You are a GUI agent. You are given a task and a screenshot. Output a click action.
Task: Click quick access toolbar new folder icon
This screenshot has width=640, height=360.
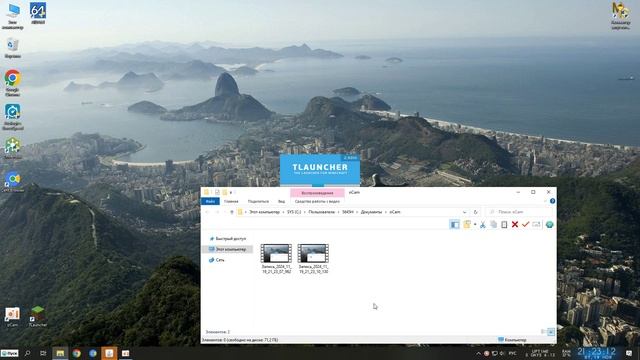click(224, 192)
